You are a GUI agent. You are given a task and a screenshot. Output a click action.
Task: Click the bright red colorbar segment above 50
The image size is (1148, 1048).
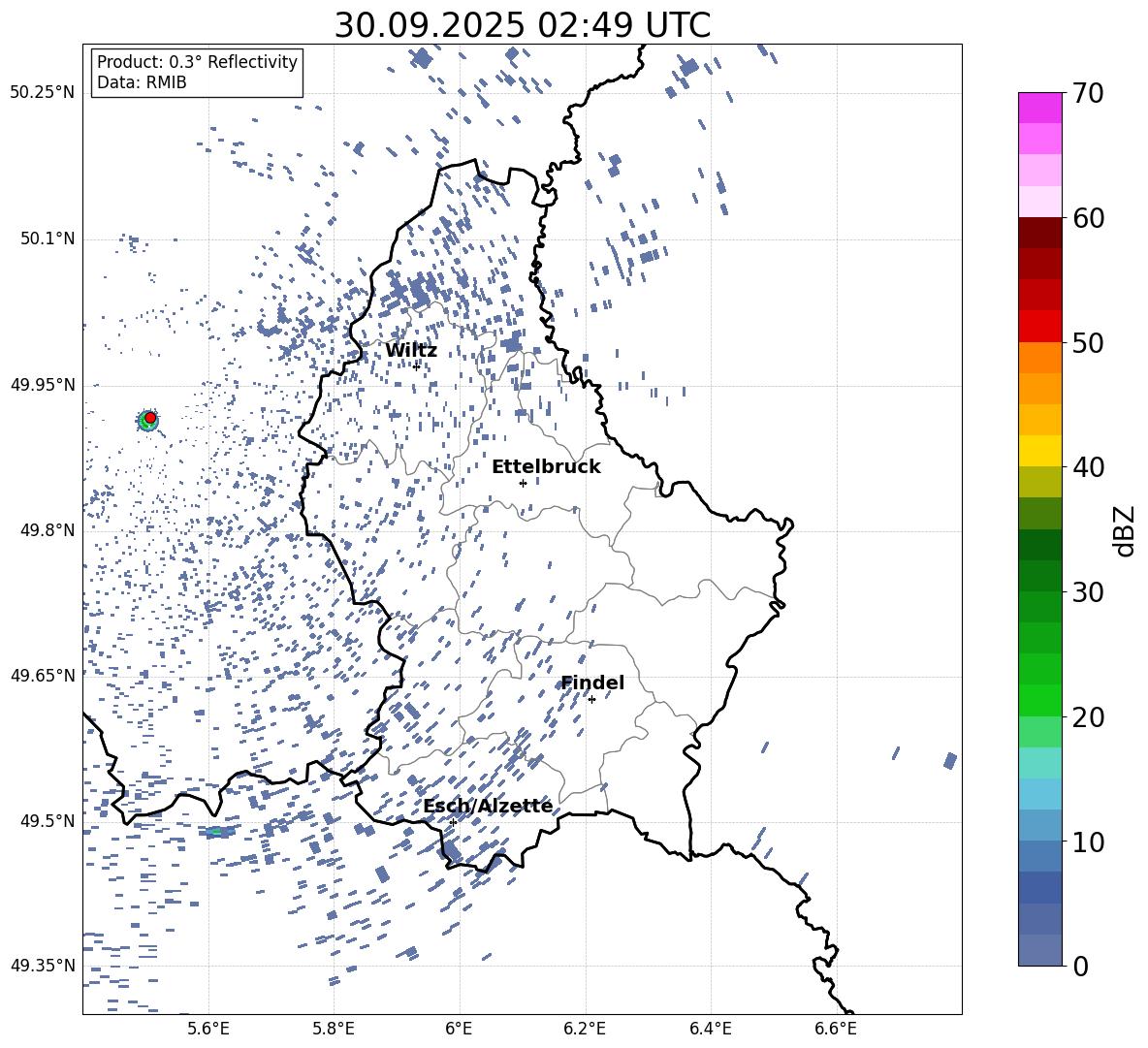point(1039,327)
